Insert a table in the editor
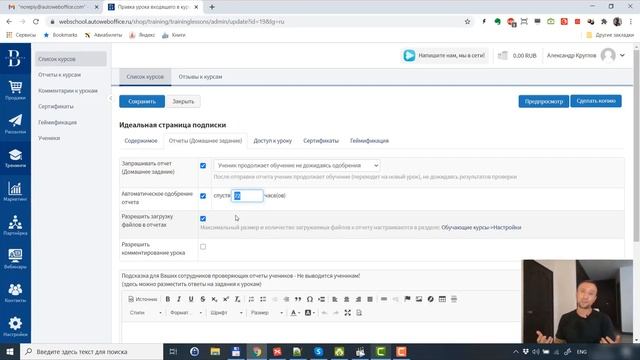 (x=442, y=299)
